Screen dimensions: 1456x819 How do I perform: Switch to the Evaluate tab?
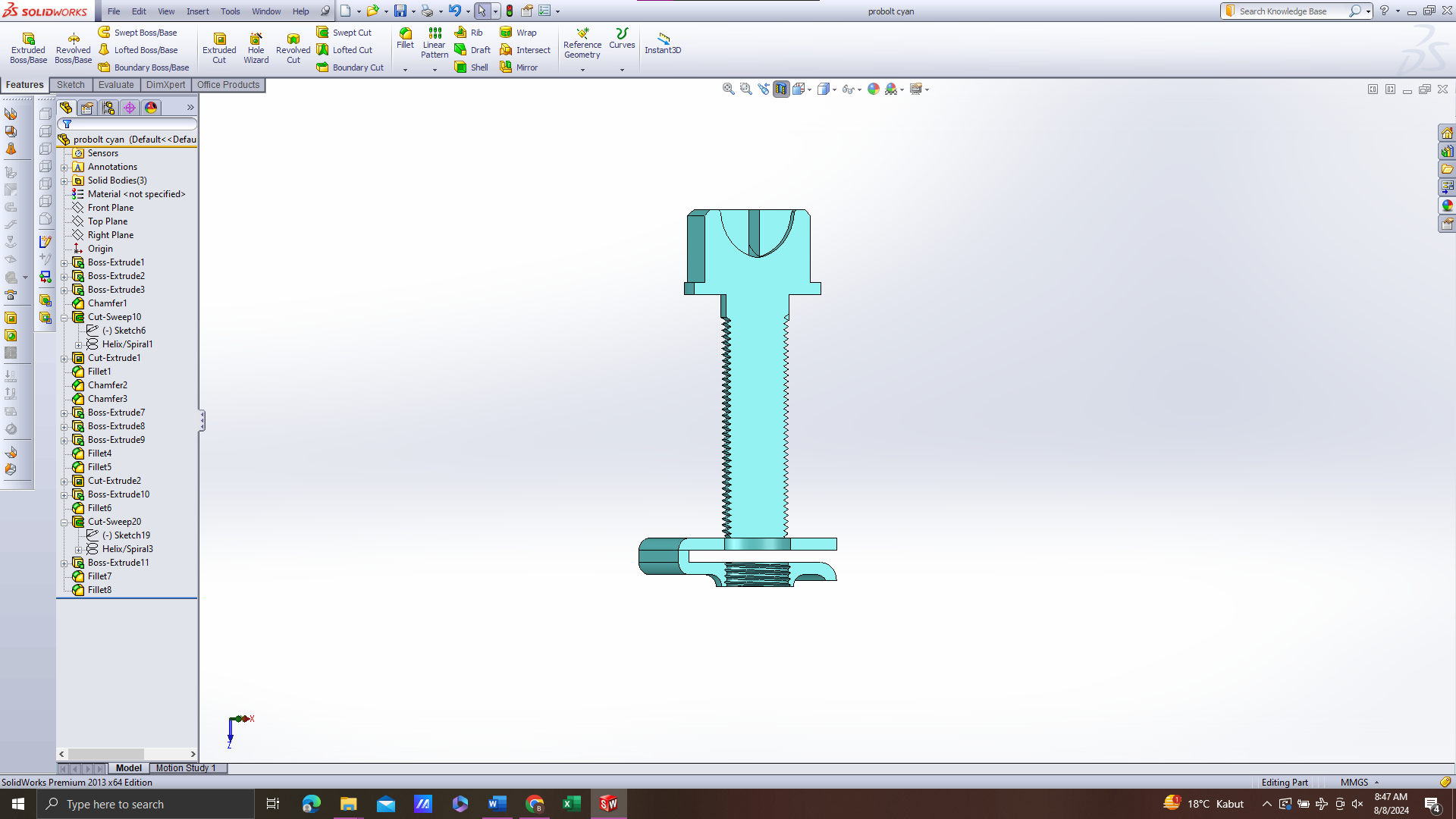point(116,85)
